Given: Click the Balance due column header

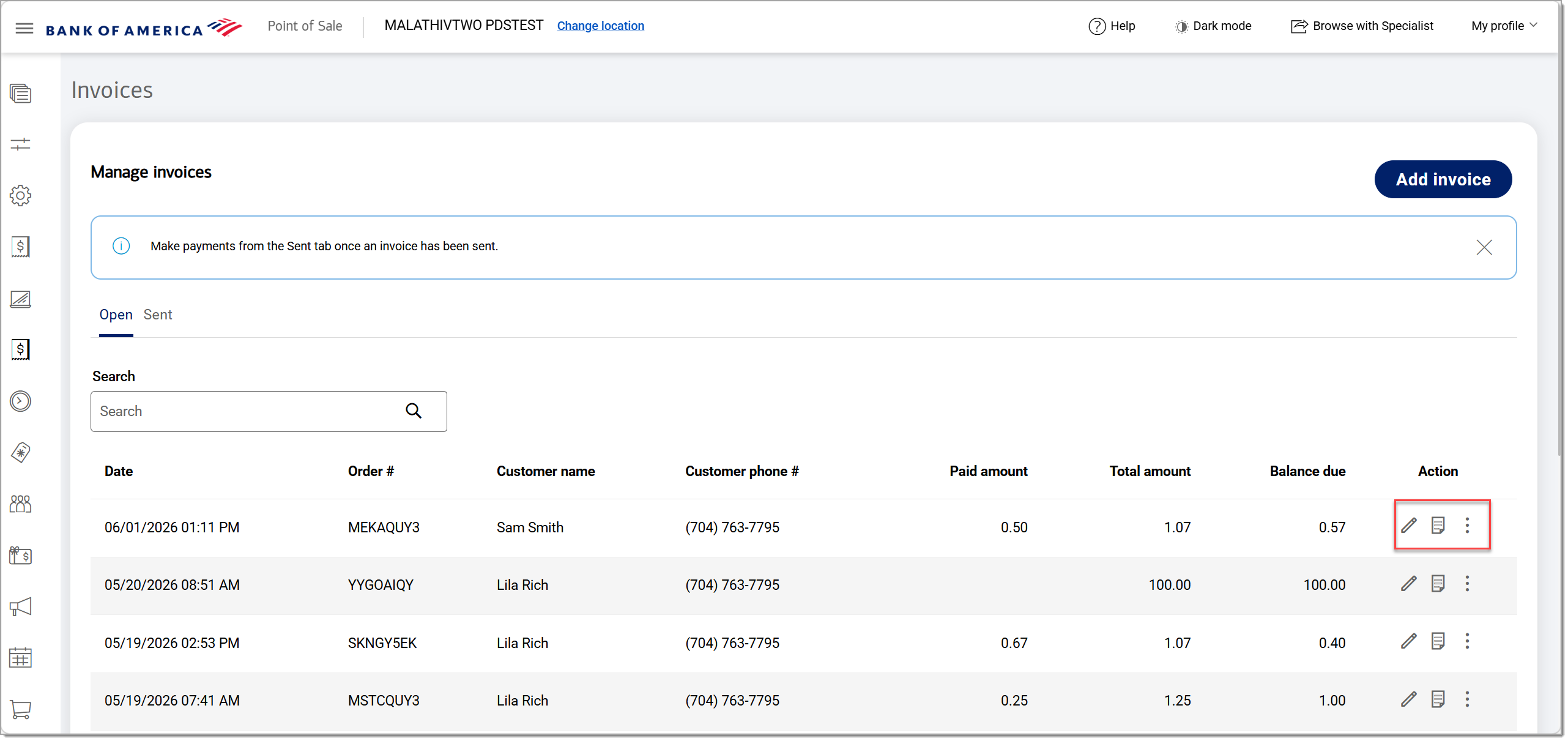Looking at the screenshot, I should pyautogui.click(x=1307, y=471).
